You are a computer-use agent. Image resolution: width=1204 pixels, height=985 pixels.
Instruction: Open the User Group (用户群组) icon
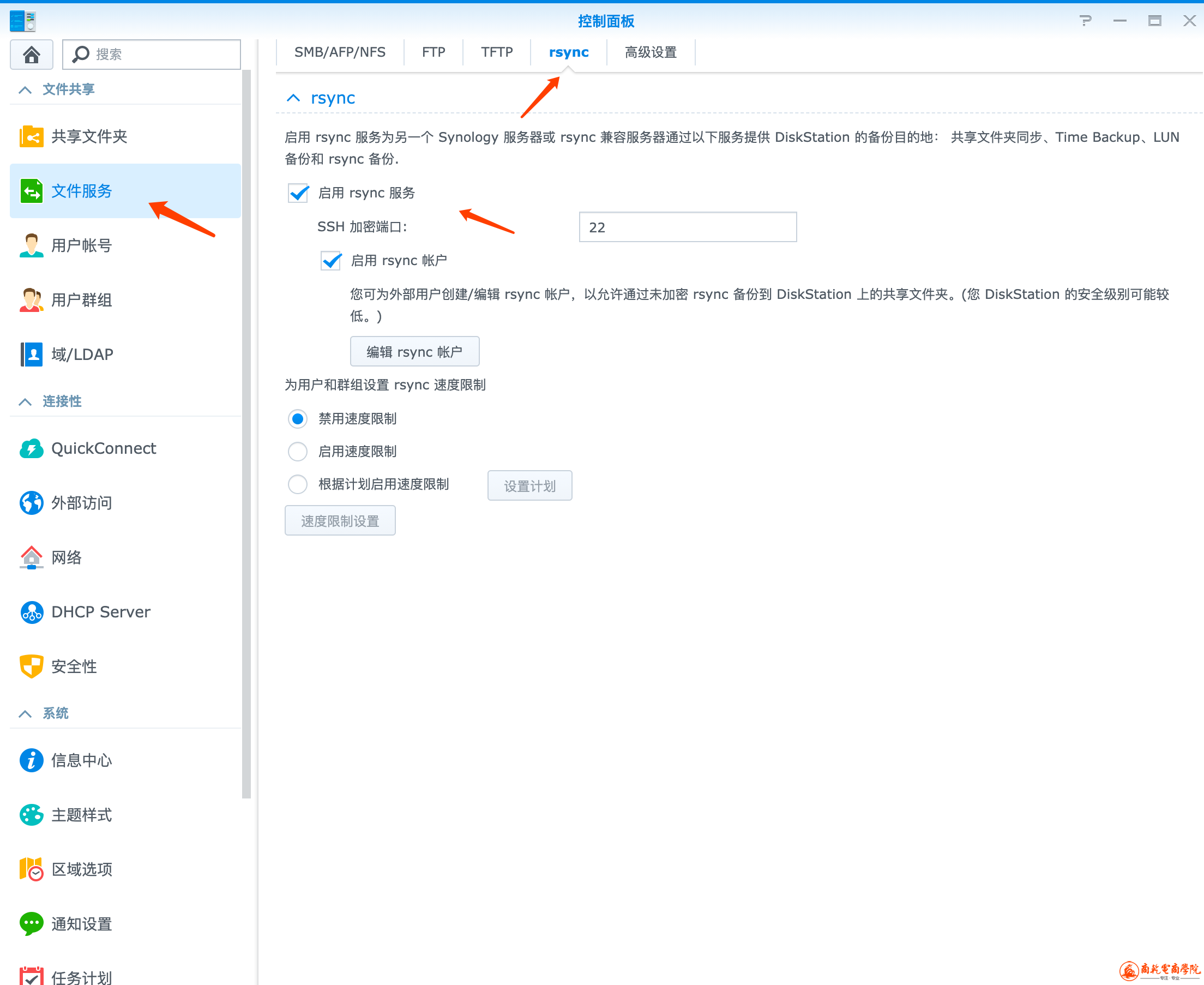[x=31, y=300]
